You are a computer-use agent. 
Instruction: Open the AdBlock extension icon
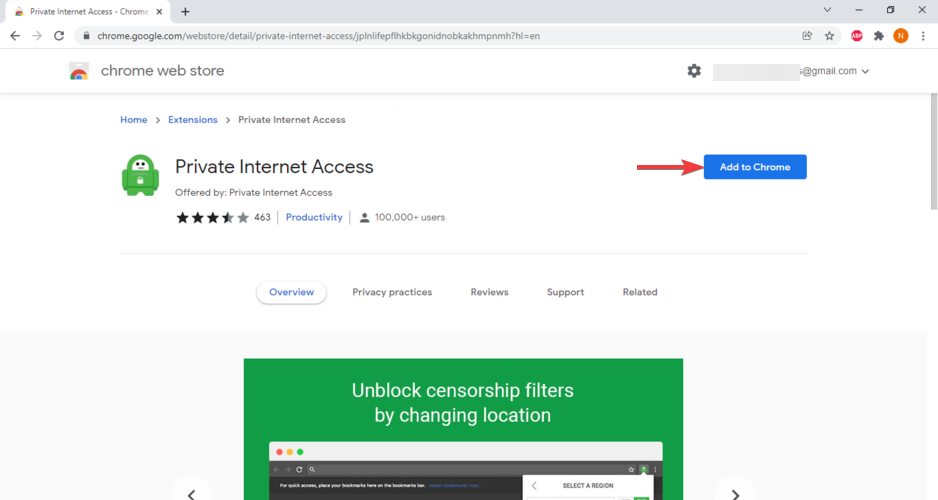(857, 35)
